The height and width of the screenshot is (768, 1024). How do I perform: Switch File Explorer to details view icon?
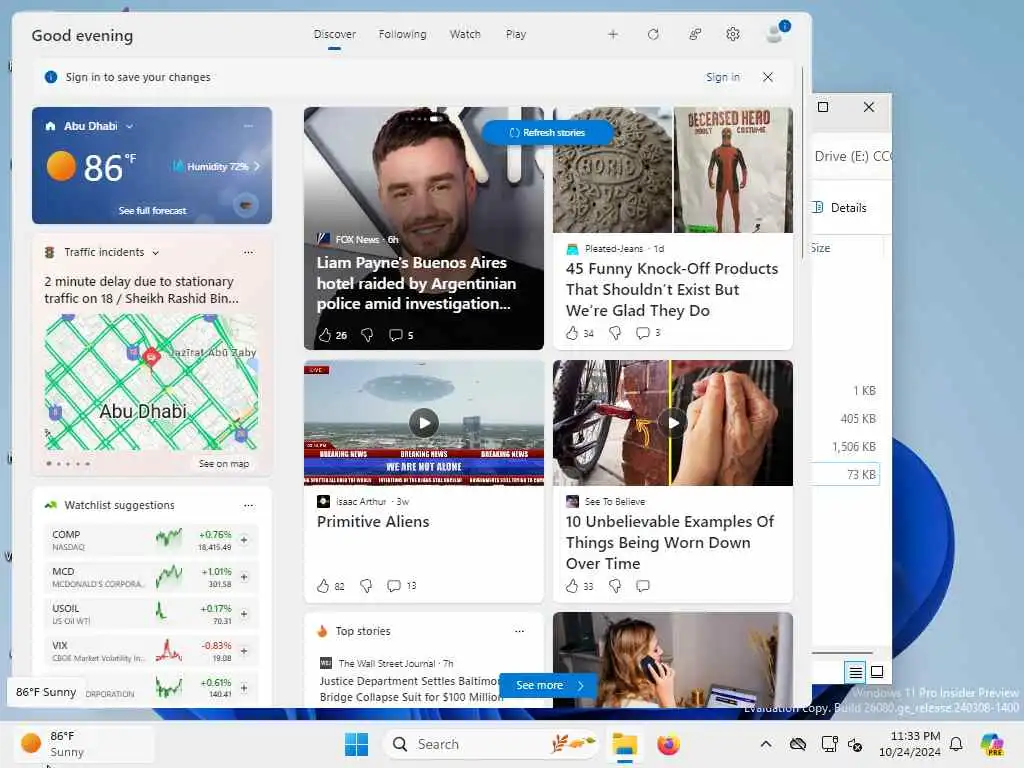coord(856,672)
